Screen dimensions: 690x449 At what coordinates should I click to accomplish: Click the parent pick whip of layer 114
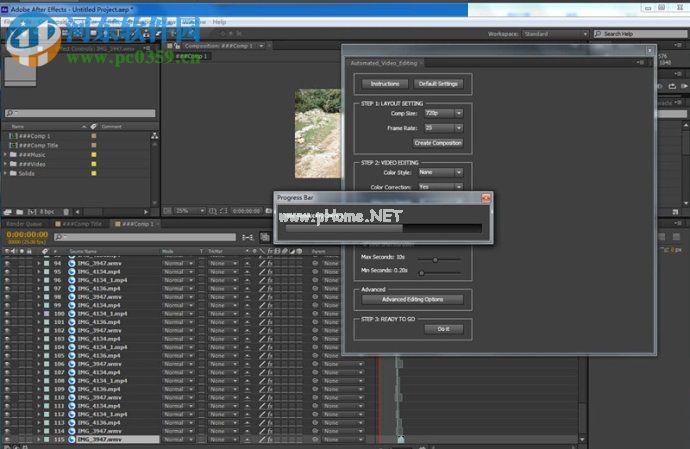pyautogui.click(x=315, y=431)
